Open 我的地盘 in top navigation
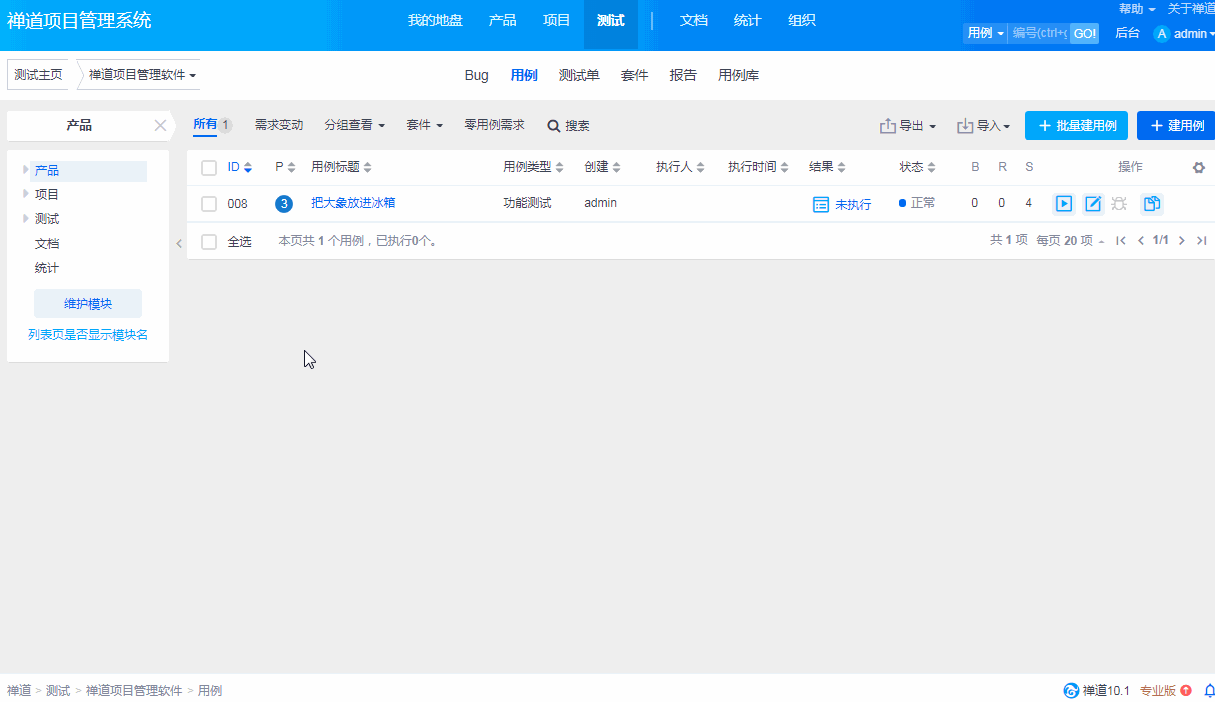Viewport: 1215px width, 702px height. 435,20
